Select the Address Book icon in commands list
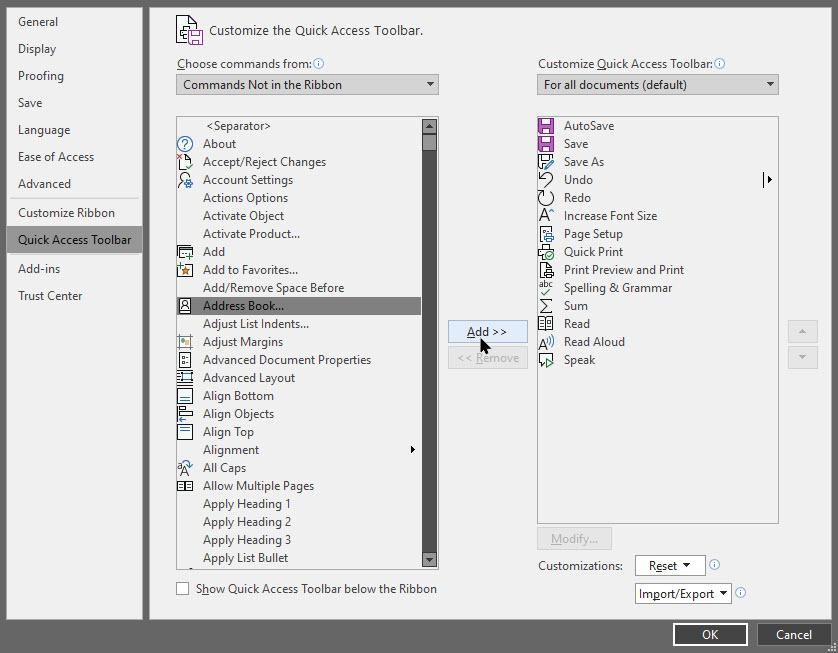The image size is (838, 653). pos(185,306)
